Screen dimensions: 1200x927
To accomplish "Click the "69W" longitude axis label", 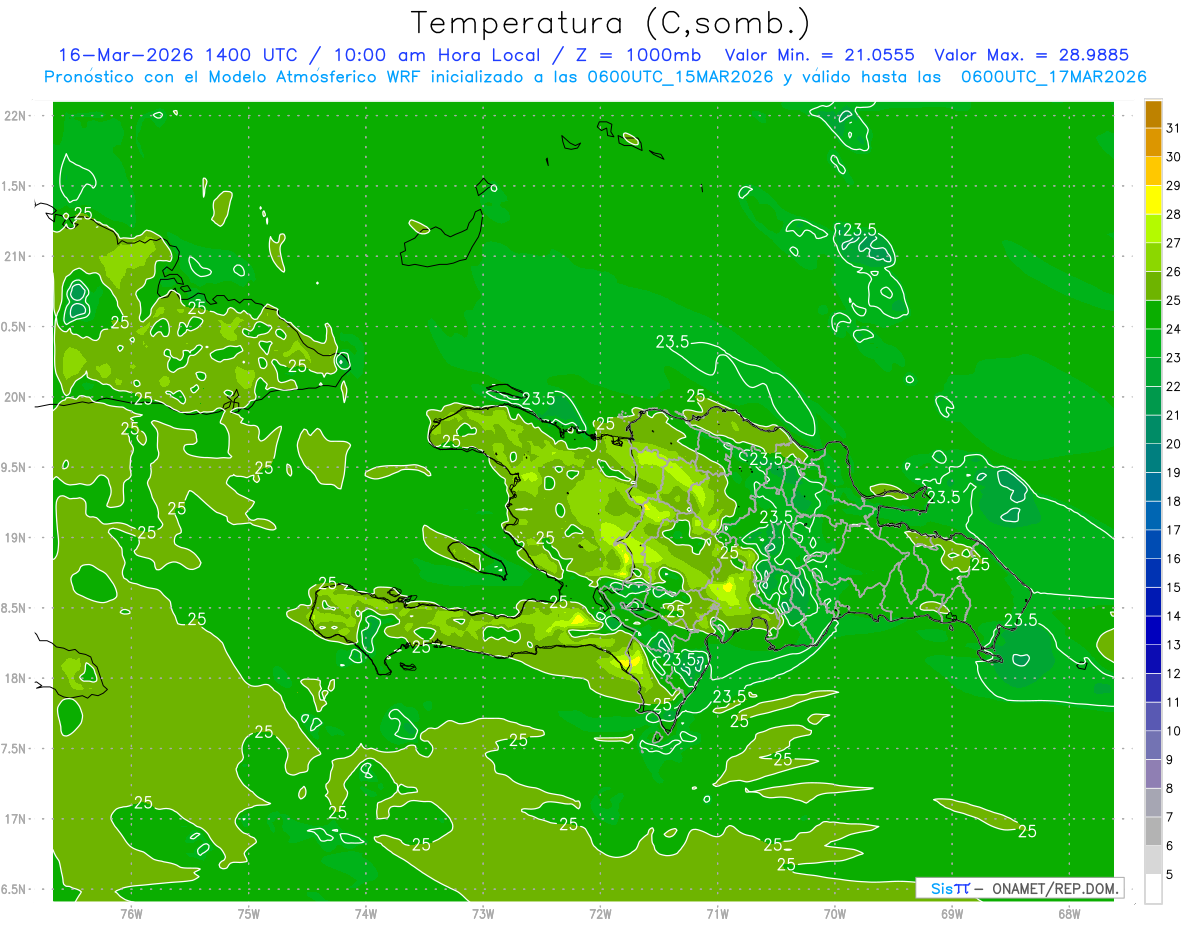I will pos(952,913).
